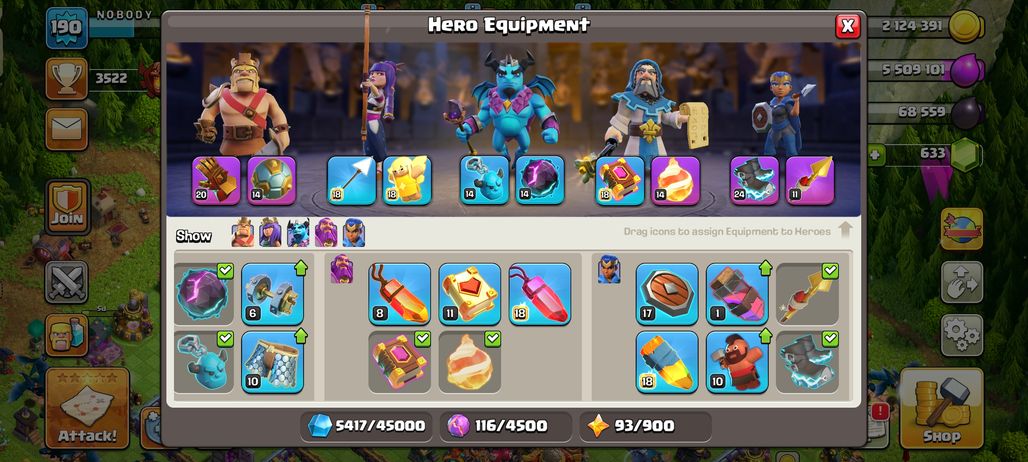Select the level 20 gauntlet equipment slot
The image size is (1028, 462).
pos(216,180)
